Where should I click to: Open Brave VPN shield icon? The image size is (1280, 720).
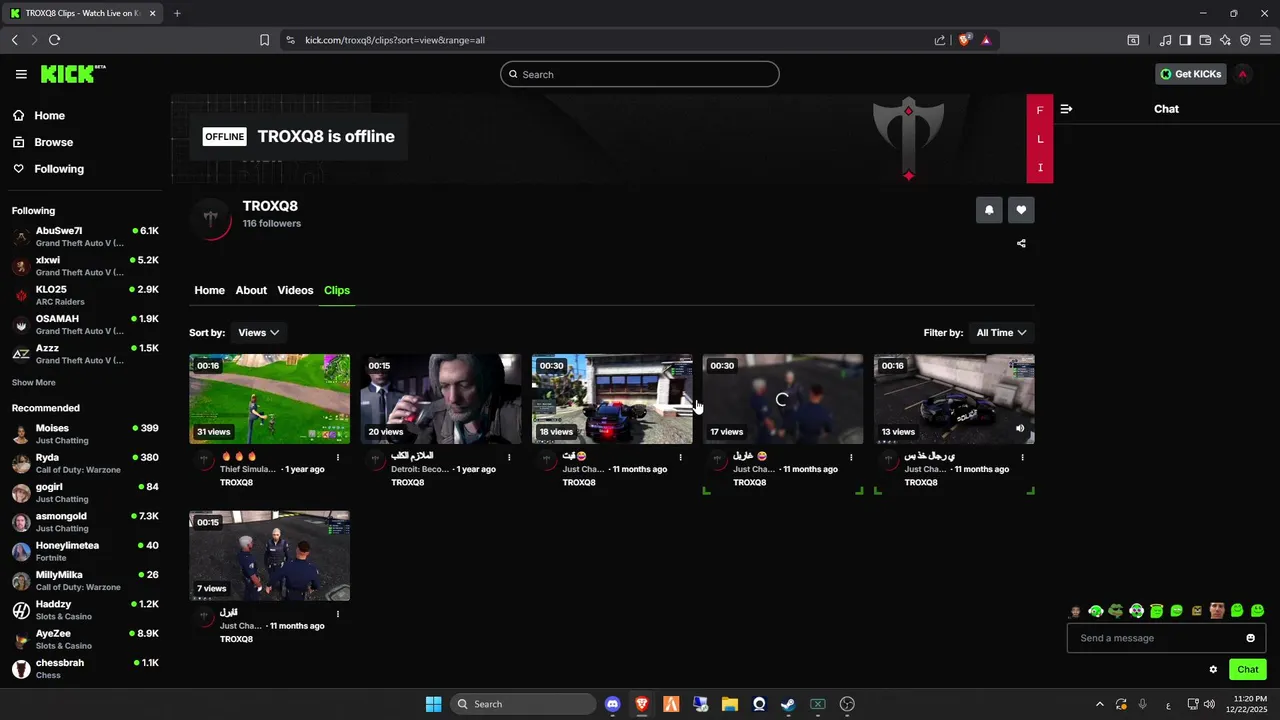click(x=1245, y=40)
